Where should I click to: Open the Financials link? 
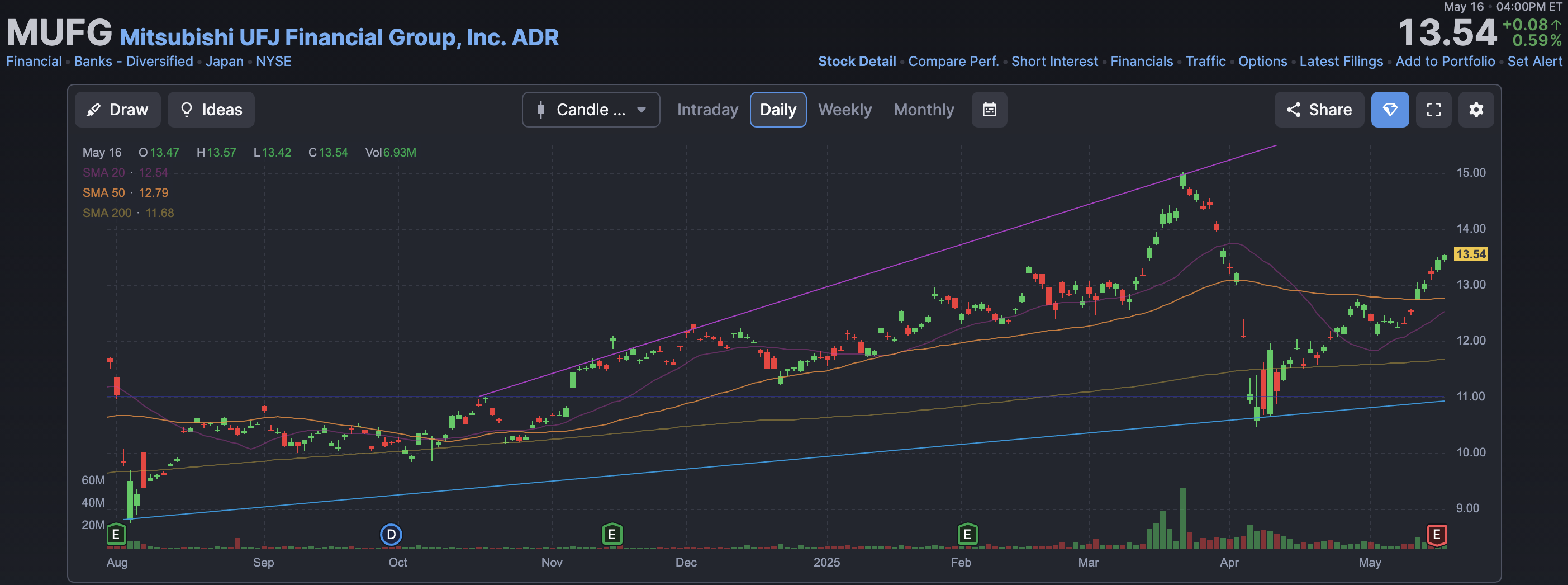(x=1141, y=62)
